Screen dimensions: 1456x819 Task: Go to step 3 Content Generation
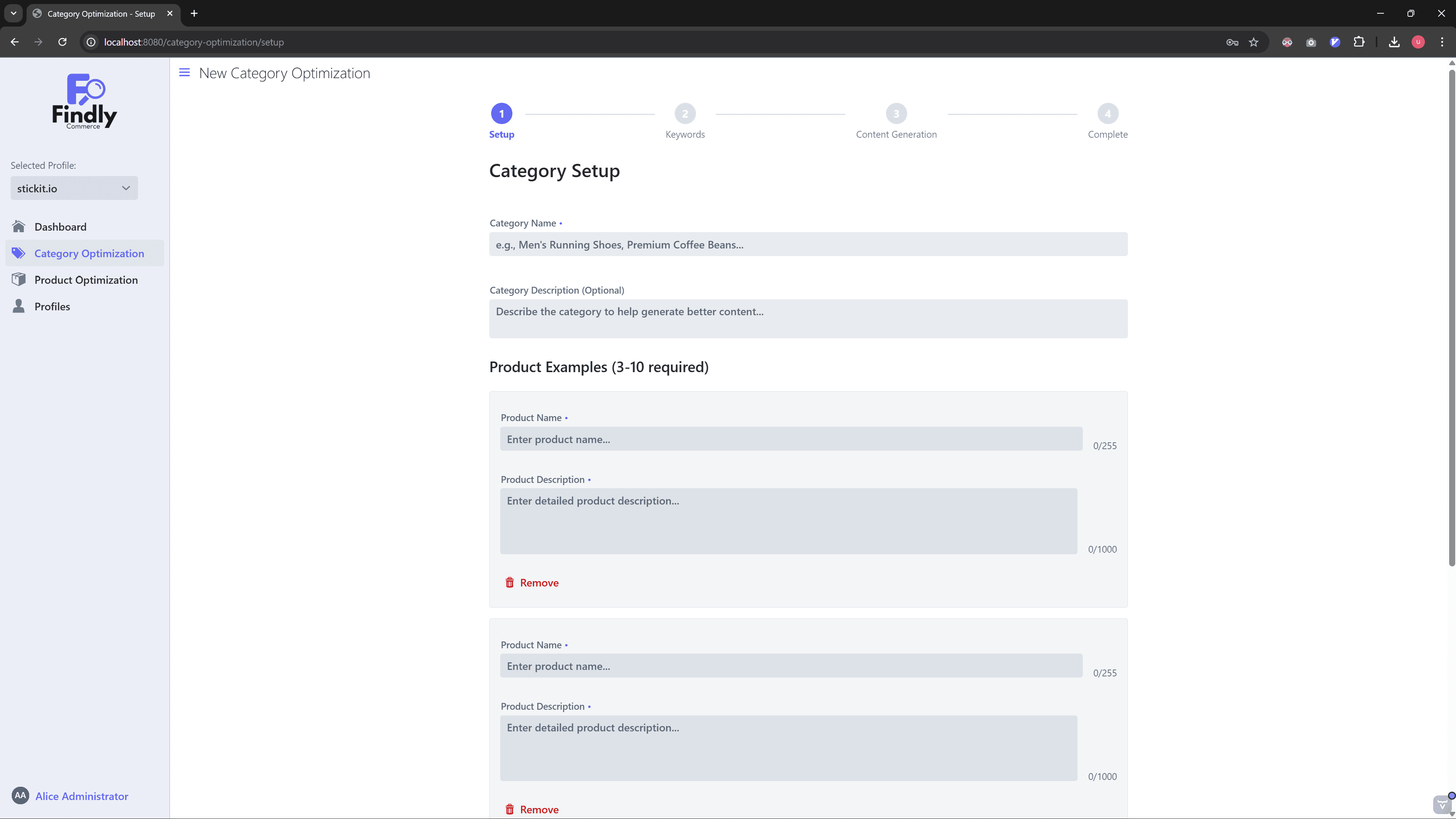[x=896, y=114]
